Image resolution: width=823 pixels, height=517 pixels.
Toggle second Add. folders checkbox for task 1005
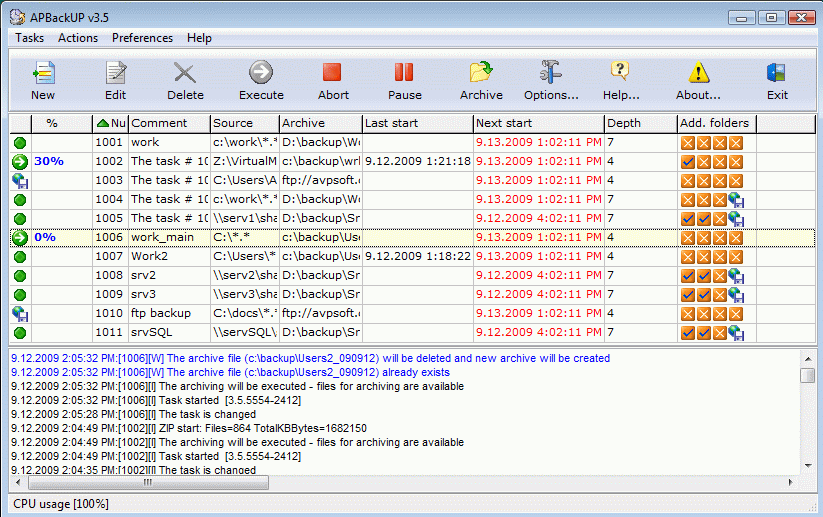tap(704, 219)
